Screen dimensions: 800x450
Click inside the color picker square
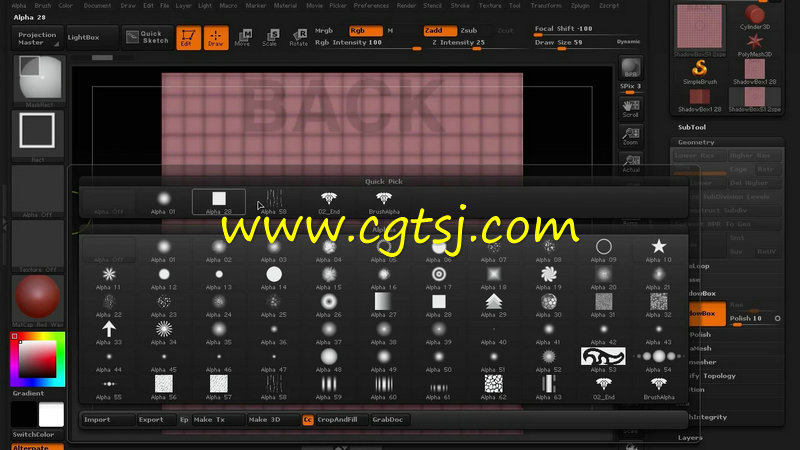pos(37,359)
